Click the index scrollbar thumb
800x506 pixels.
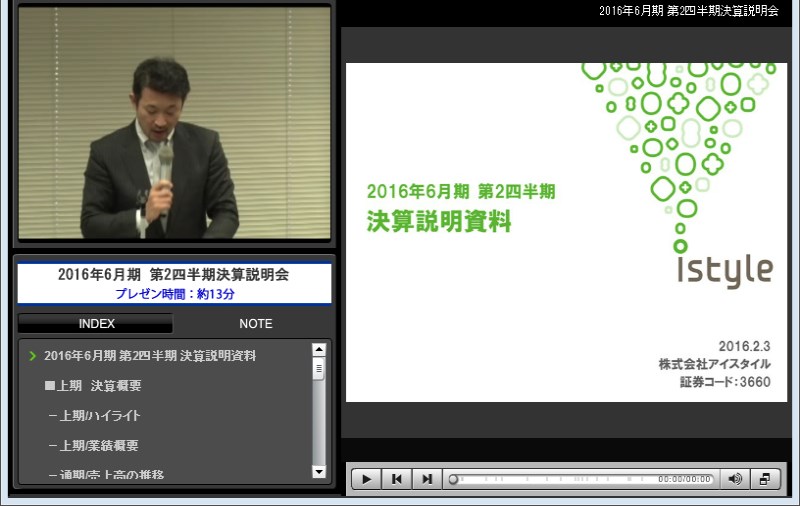[319, 368]
